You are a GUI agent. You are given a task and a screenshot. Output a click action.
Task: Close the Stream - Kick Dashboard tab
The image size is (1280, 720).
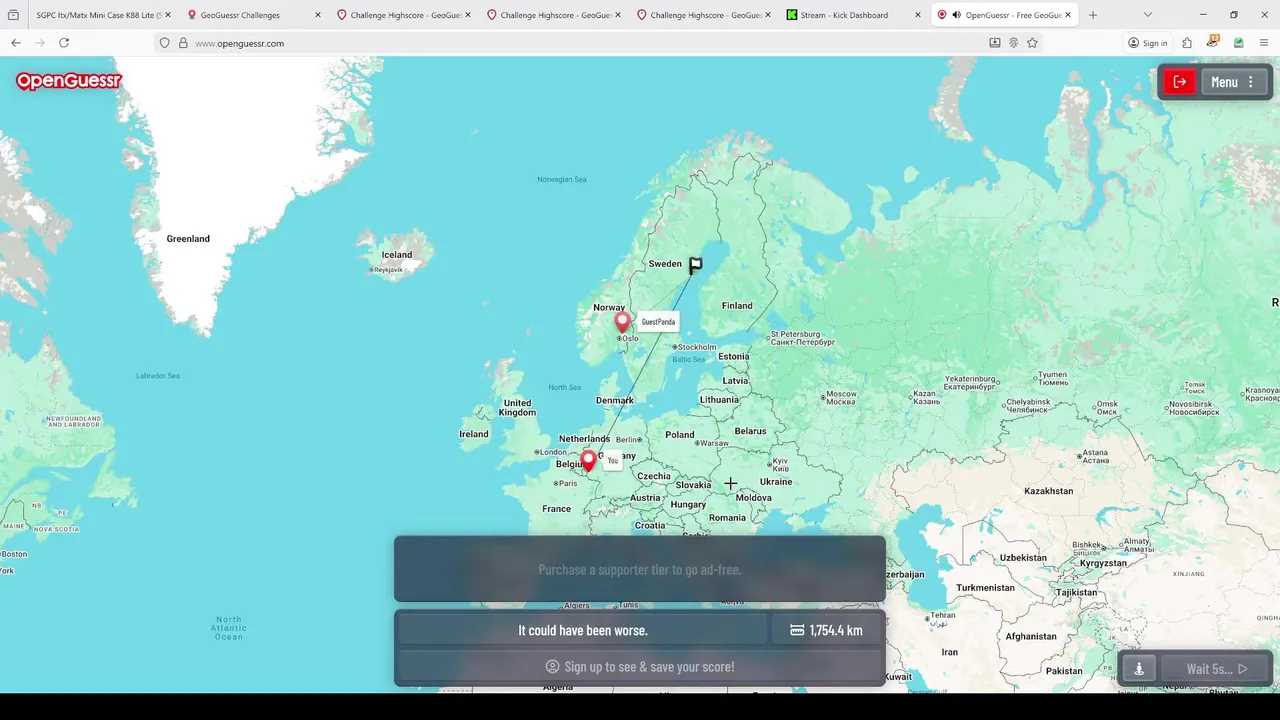918,15
